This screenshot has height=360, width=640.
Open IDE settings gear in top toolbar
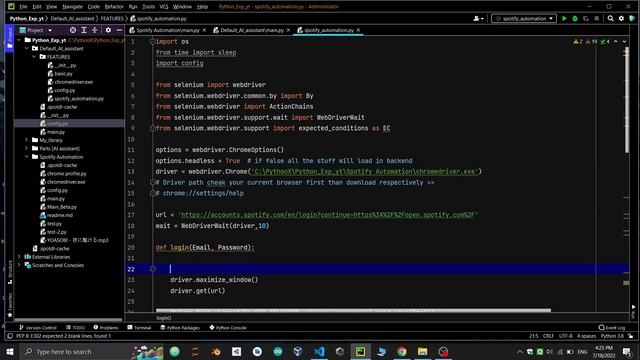pyautogui.click(x=621, y=18)
